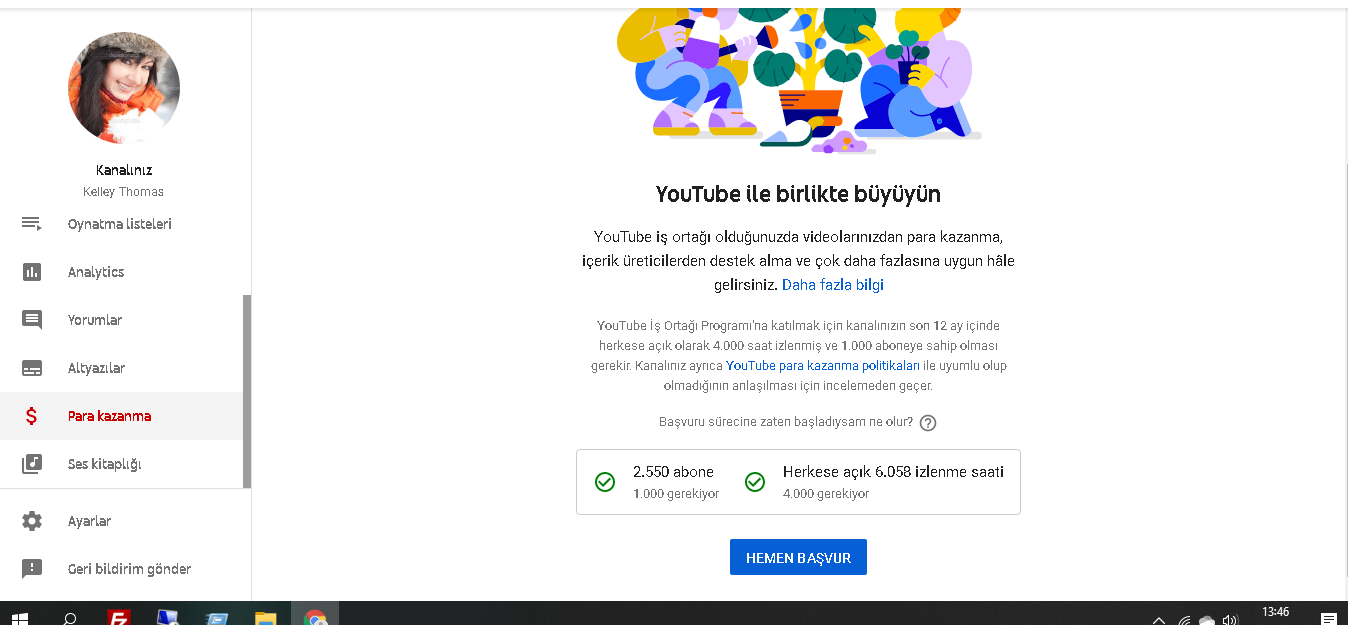This screenshot has height=625, width=1348.
Task: Click the 4.000 gerekiyor text
Action: [826, 494]
